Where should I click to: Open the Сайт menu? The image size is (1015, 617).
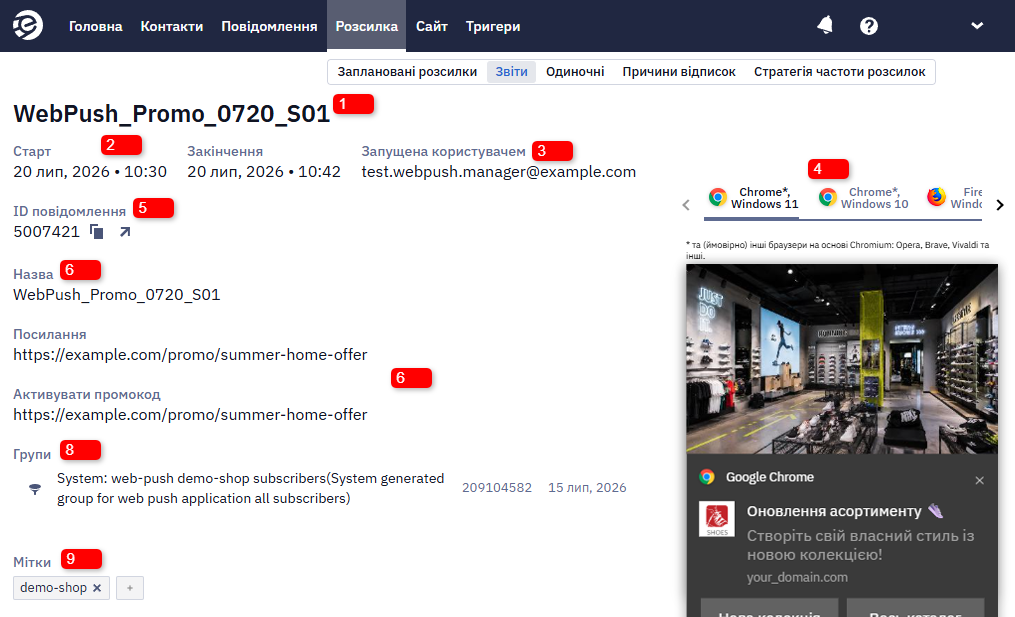click(x=432, y=27)
